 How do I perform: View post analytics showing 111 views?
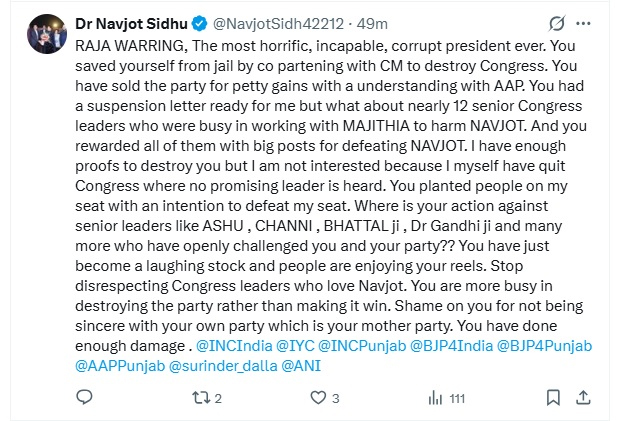tap(436, 398)
